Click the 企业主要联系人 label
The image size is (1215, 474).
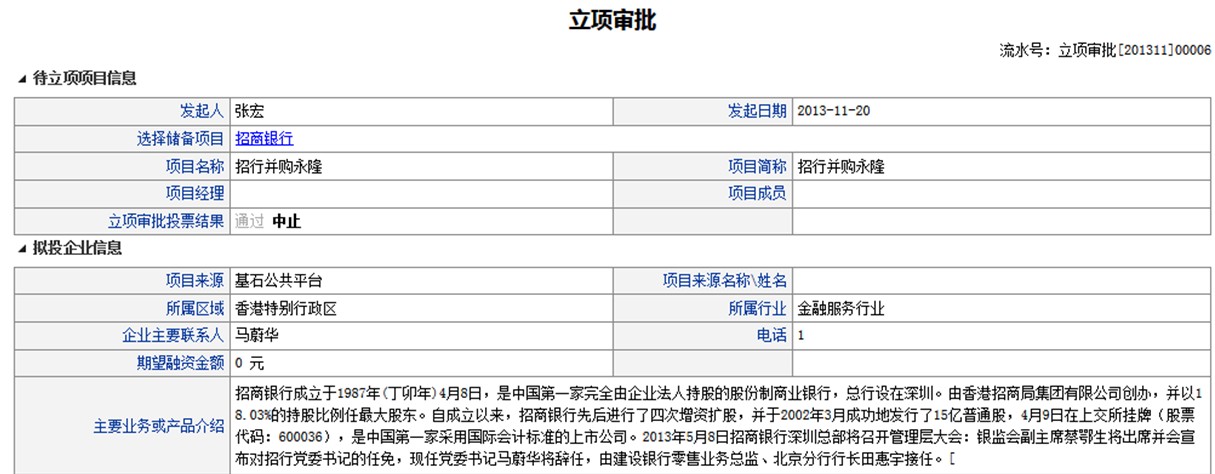[x=173, y=336]
